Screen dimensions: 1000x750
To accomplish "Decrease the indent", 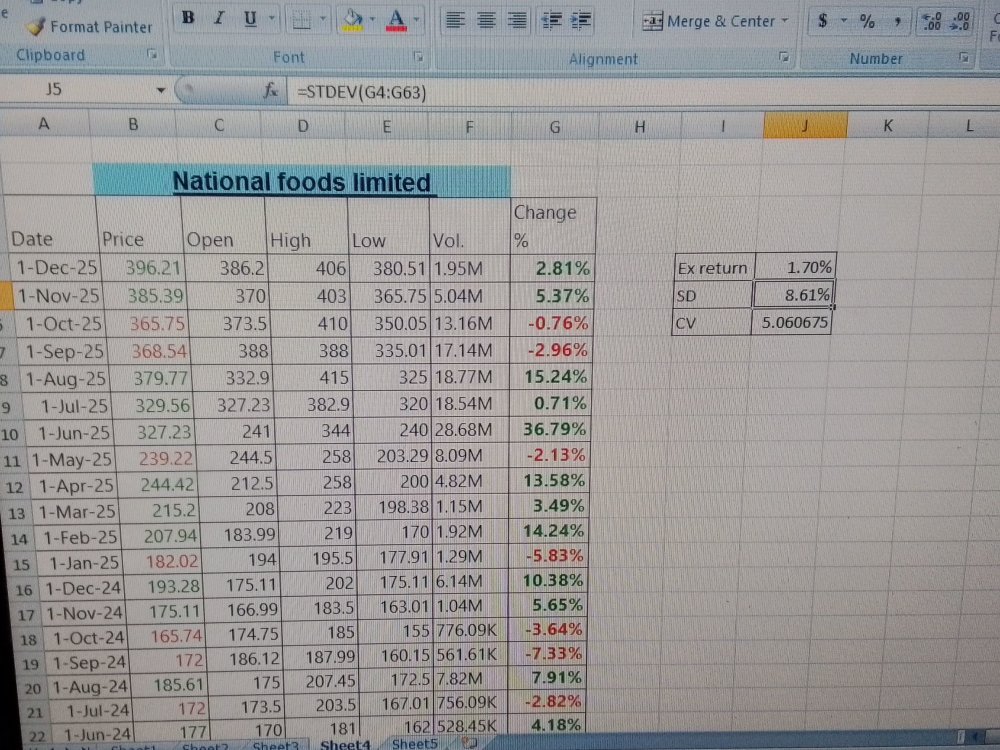I will (x=551, y=20).
